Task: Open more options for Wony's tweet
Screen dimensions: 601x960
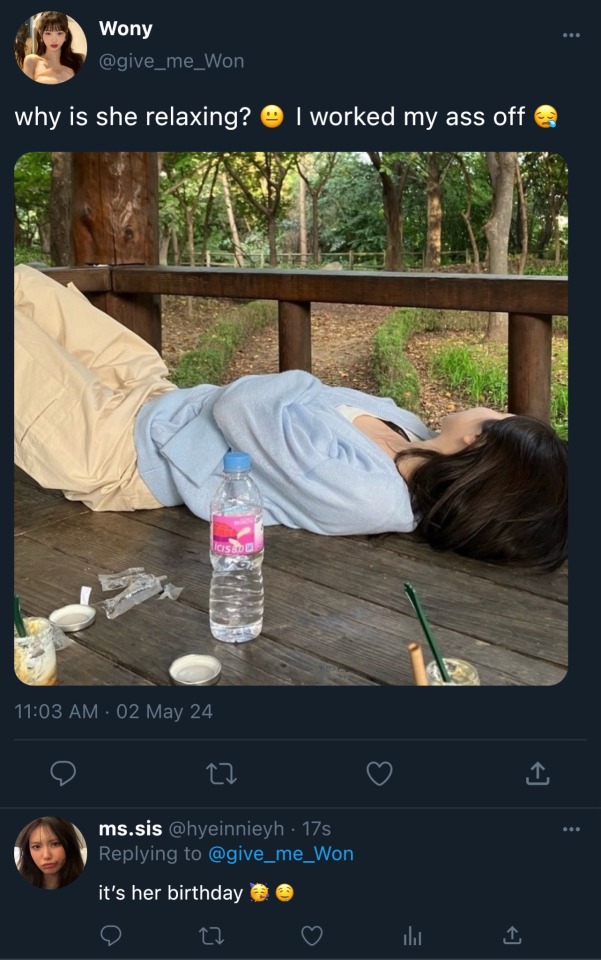Action: click(x=571, y=35)
